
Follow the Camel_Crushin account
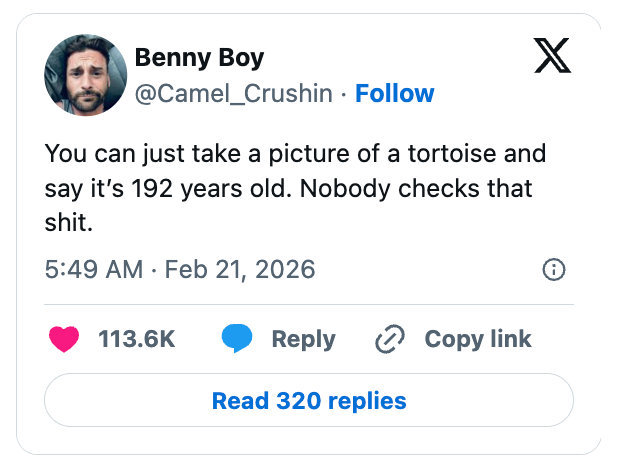pyautogui.click(x=395, y=94)
